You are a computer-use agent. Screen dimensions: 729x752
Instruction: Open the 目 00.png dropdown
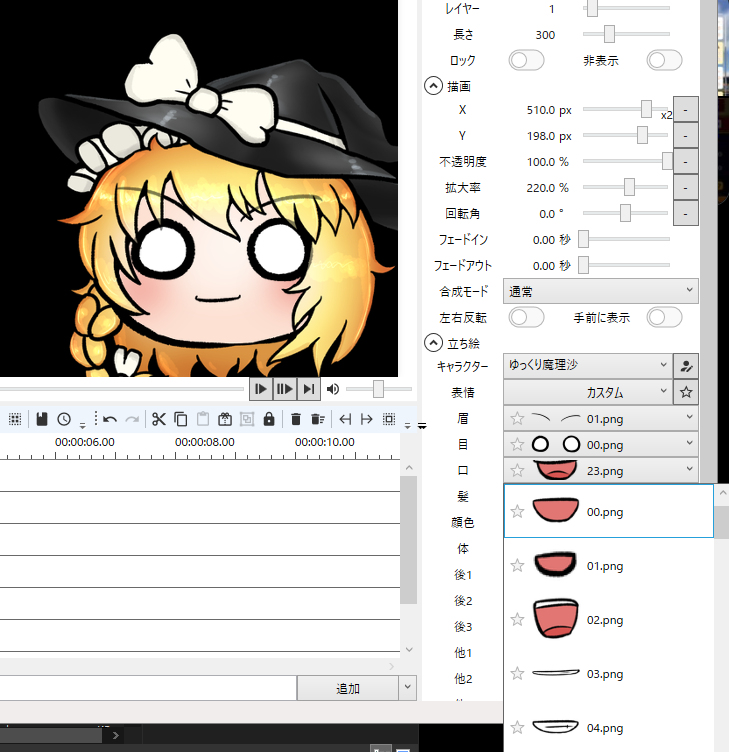point(601,445)
